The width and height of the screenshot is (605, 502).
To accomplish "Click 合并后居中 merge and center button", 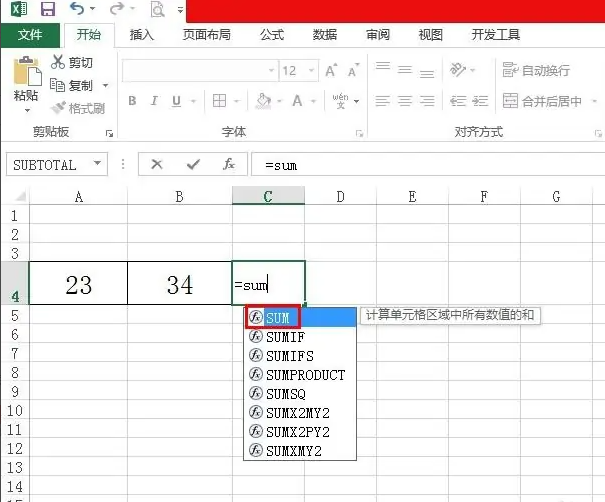I will coord(542,101).
